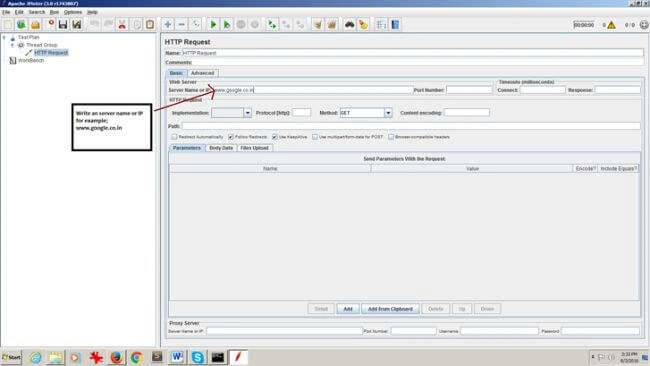This screenshot has width=650, height=366.
Task: Click the Paste clipboard icon
Action: 150,24
